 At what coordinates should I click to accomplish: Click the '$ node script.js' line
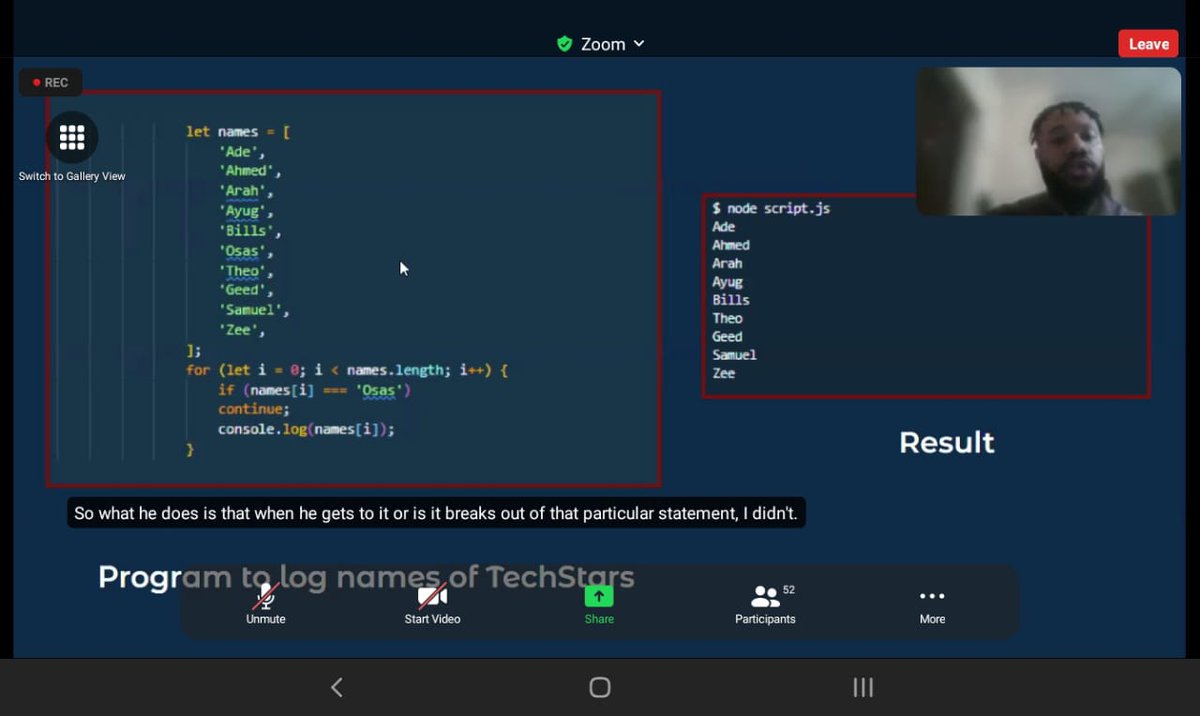click(771, 208)
